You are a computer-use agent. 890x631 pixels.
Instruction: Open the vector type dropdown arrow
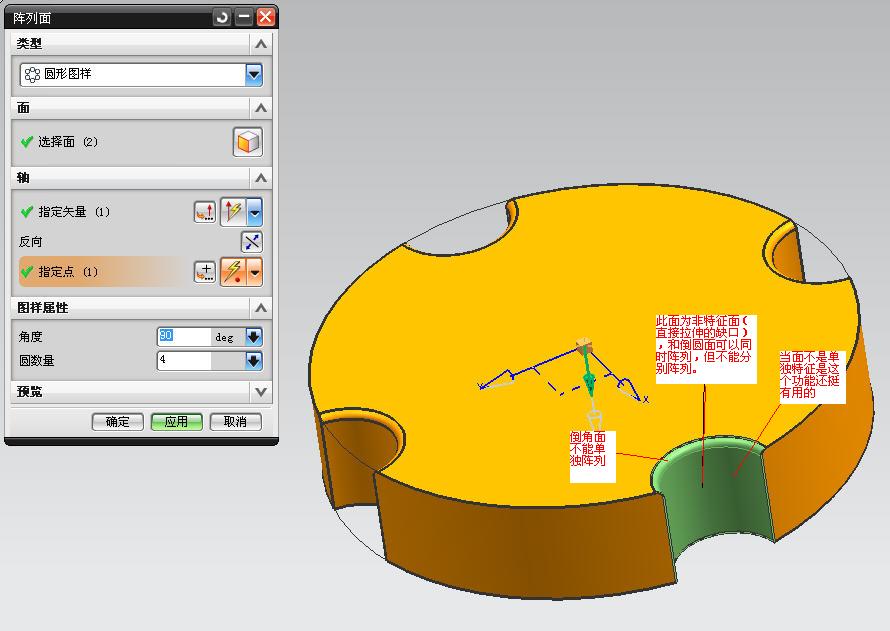[255, 212]
